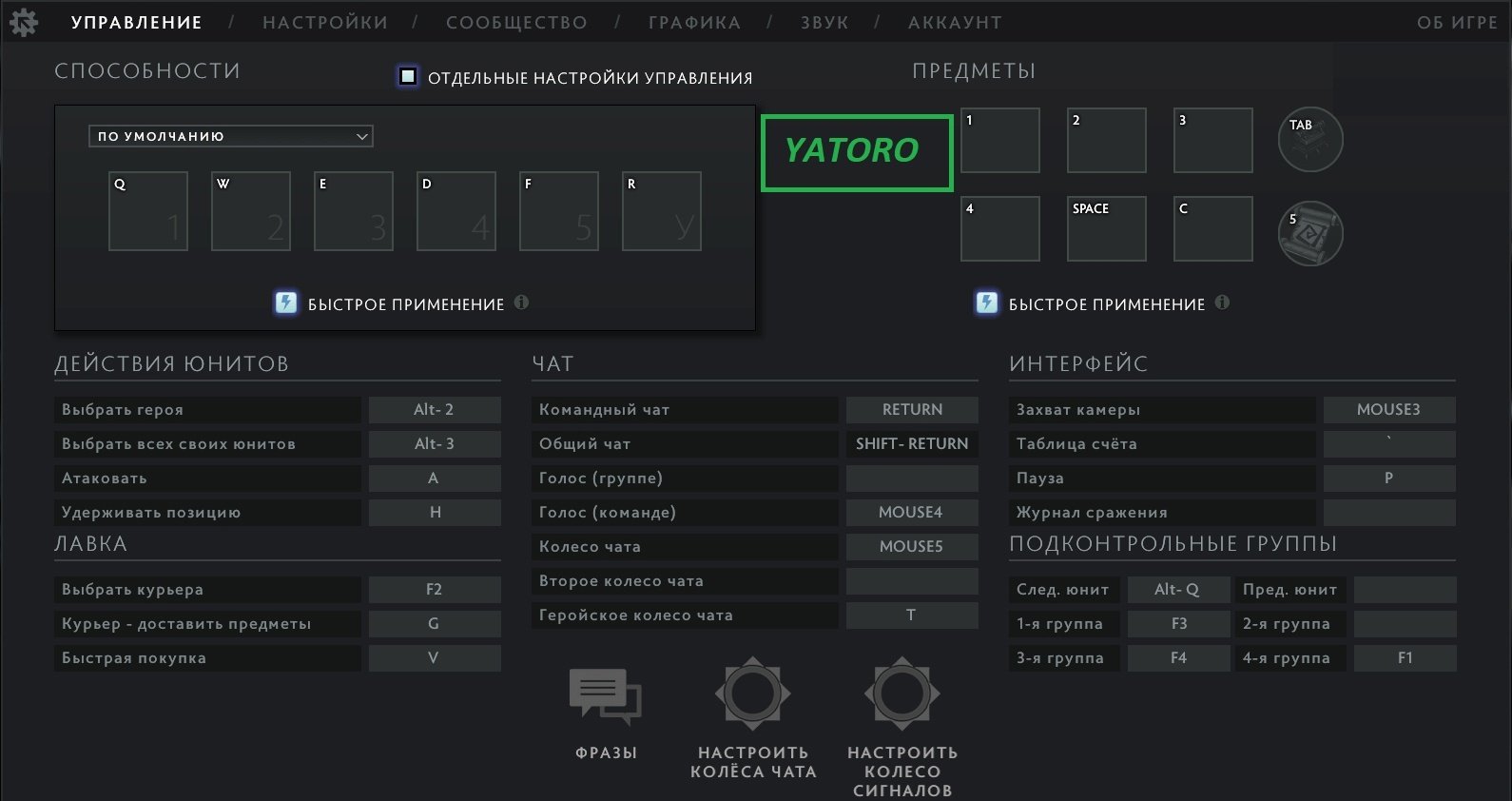Open the Звук tab

[x=824, y=23]
